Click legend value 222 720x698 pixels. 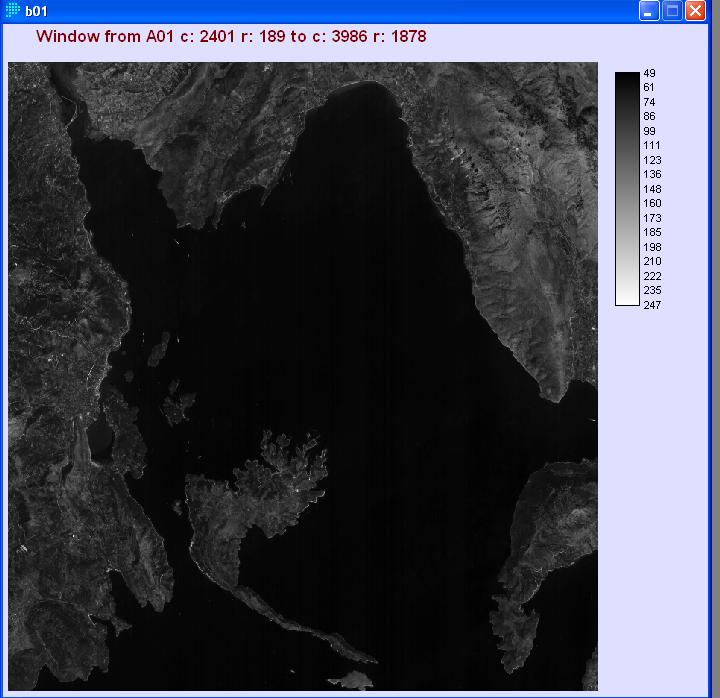point(652,276)
